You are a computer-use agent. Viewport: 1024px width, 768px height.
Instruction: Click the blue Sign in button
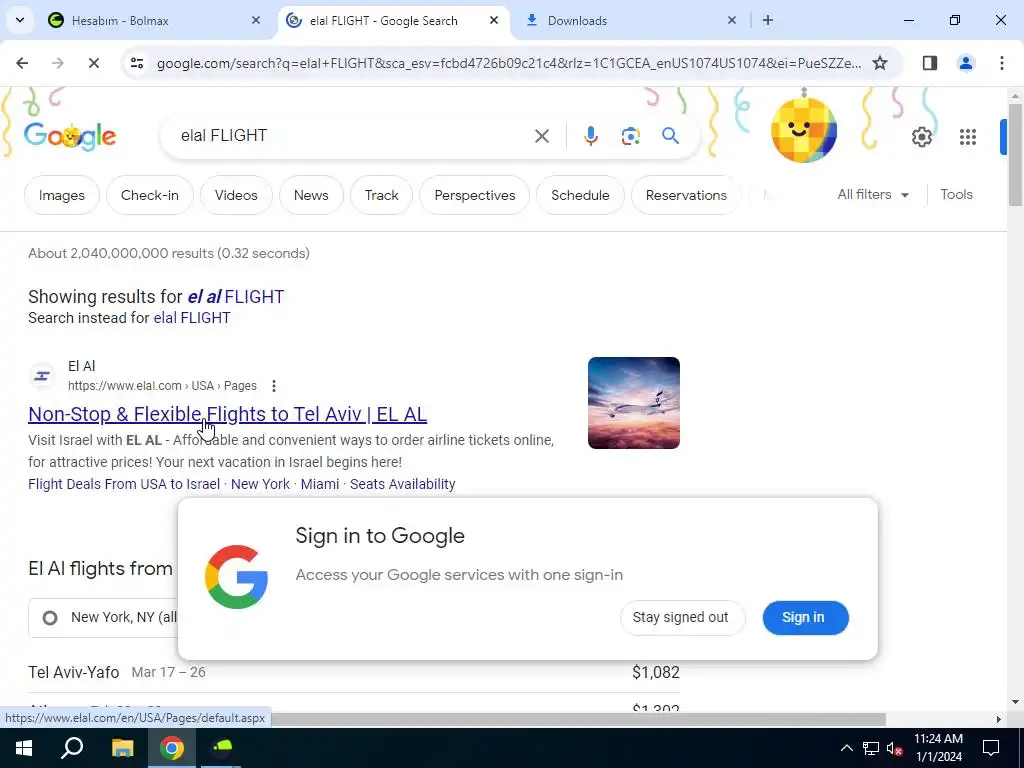804,617
